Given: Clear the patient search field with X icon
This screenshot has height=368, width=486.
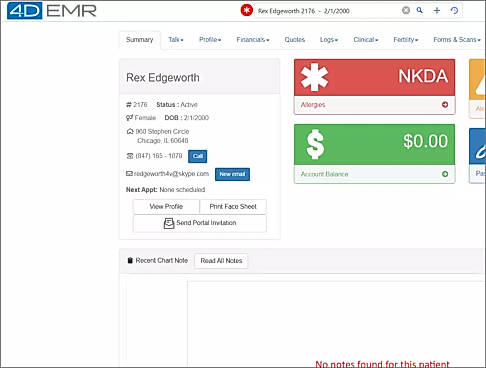Looking at the screenshot, I should tap(406, 10).
